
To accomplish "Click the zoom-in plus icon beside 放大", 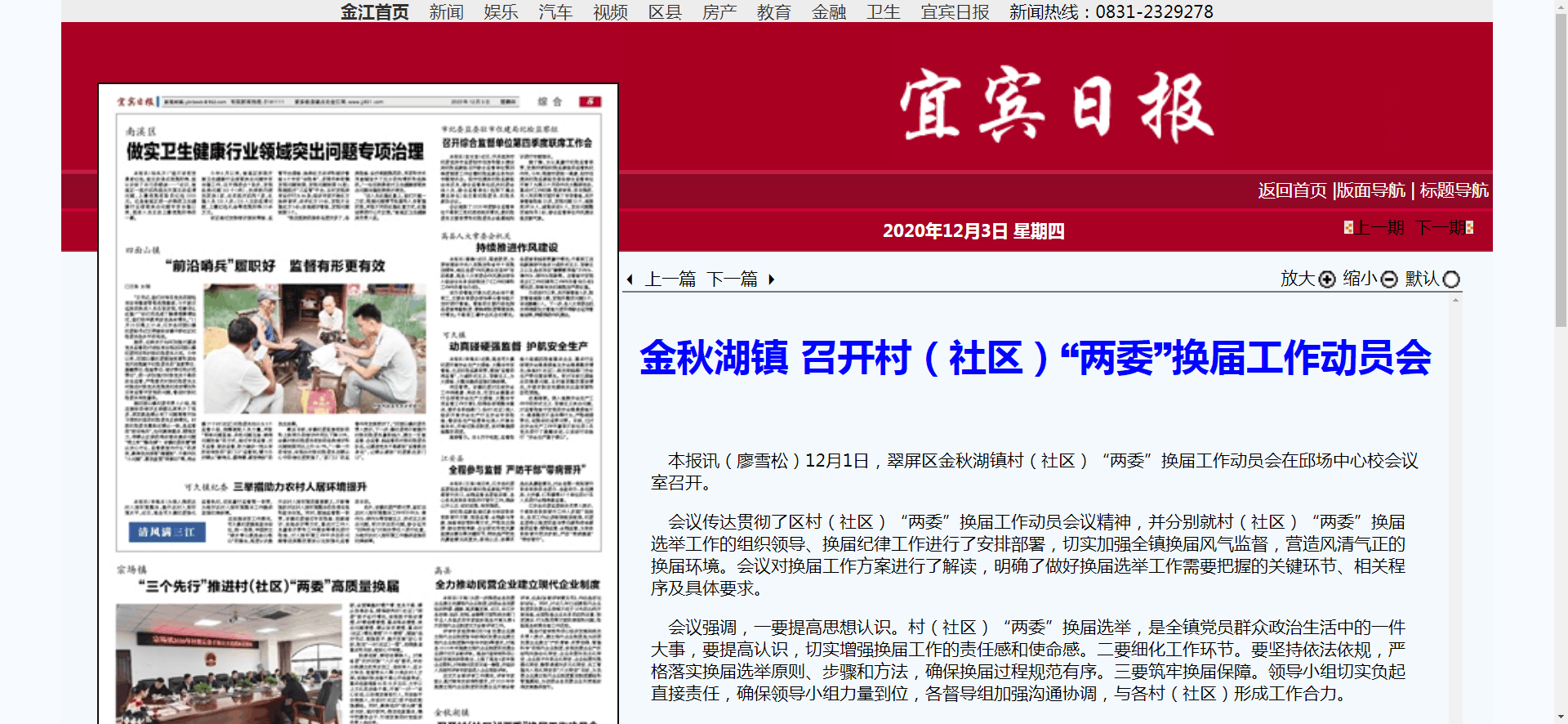I will [1327, 279].
